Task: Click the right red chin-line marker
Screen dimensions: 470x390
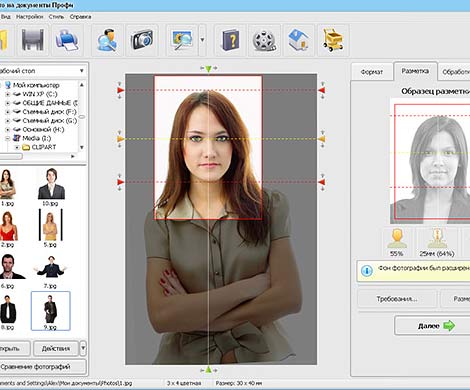Action: point(321,182)
